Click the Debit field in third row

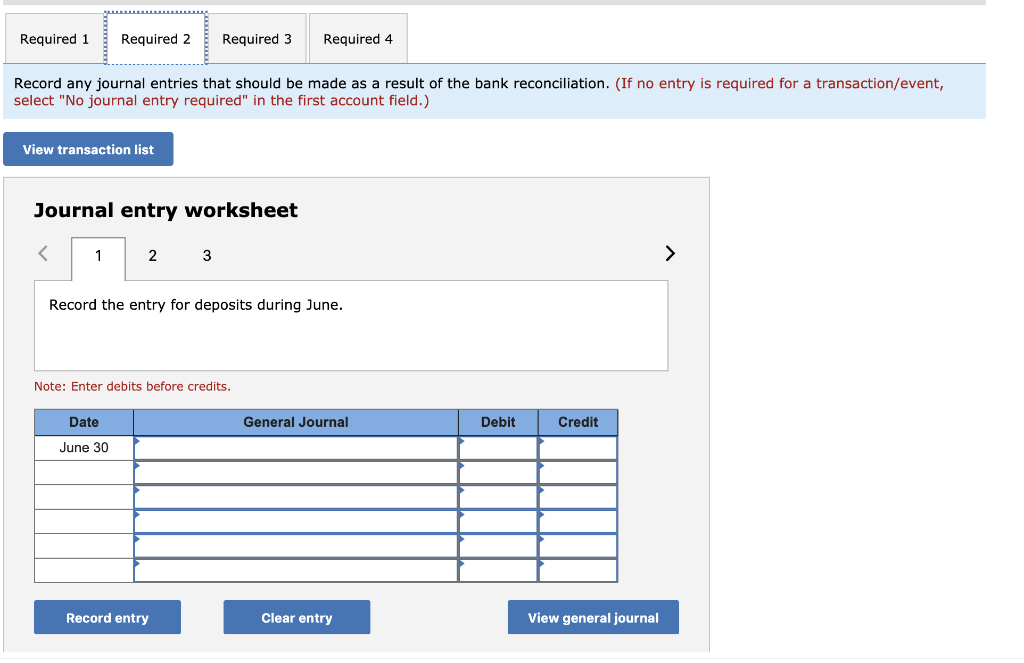[498, 497]
